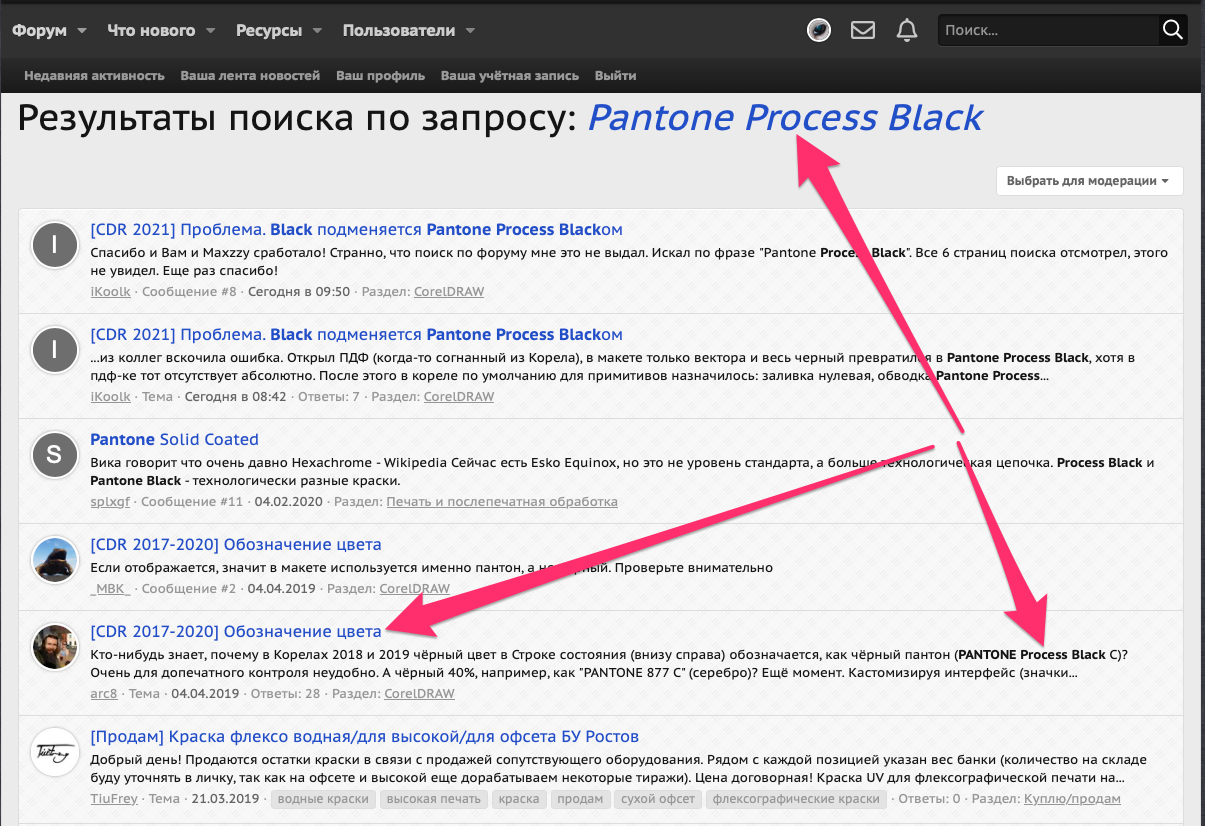Viewport: 1205px width, 826px height.
Task: Open TiuFrey user avatar picture
Action: [x=55, y=752]
